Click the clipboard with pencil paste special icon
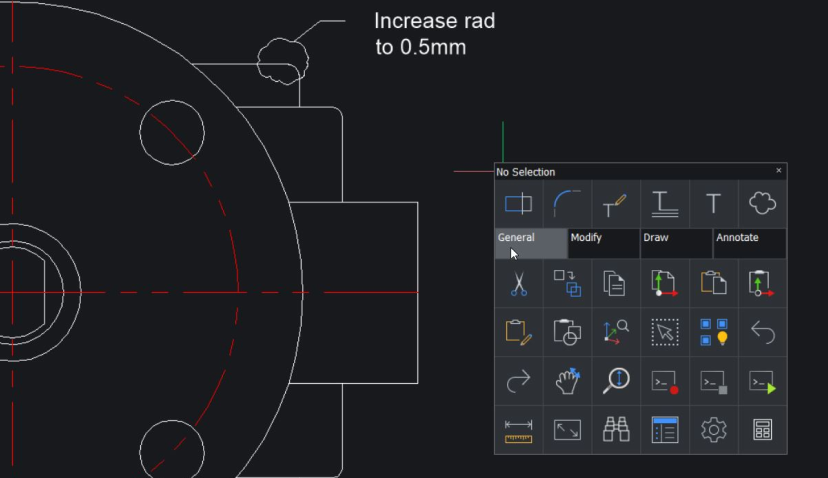The width and height of the screenshot is (828, 478). coord(519,332)
